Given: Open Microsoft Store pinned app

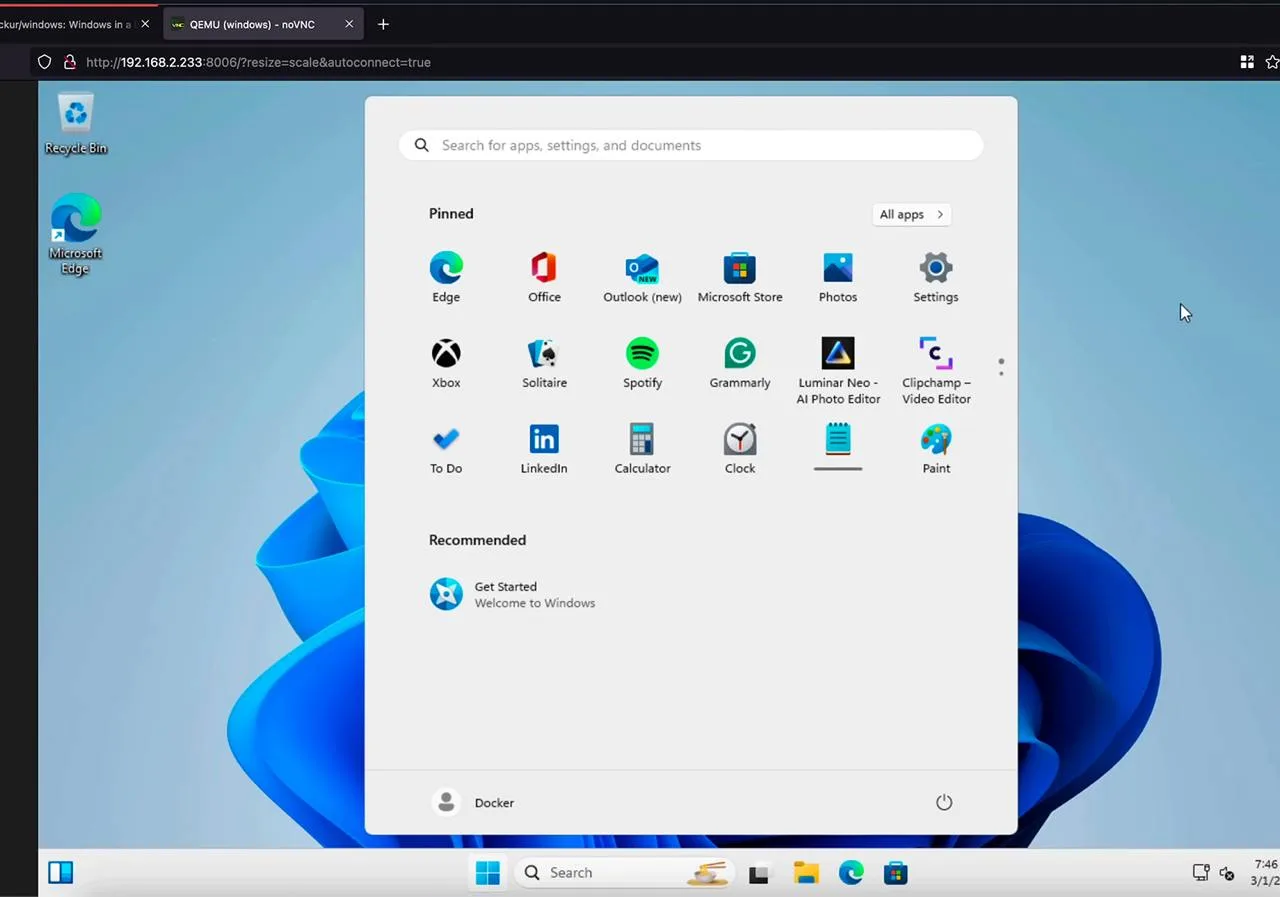Looking at the screenshot, I should 740,277.
